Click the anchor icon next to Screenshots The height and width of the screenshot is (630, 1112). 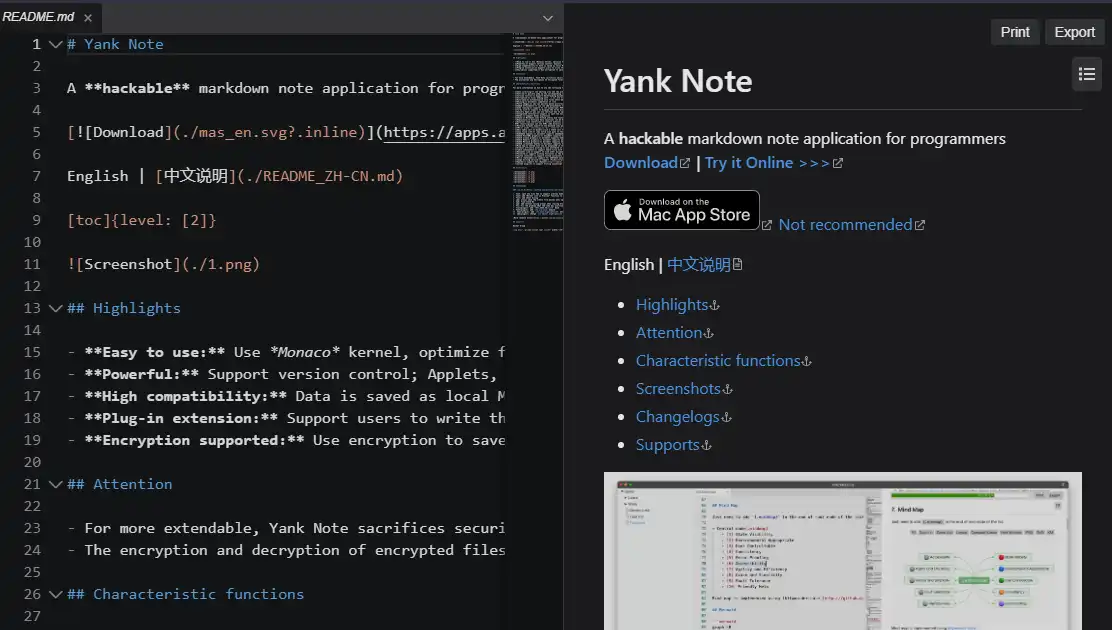pos(728,389)
